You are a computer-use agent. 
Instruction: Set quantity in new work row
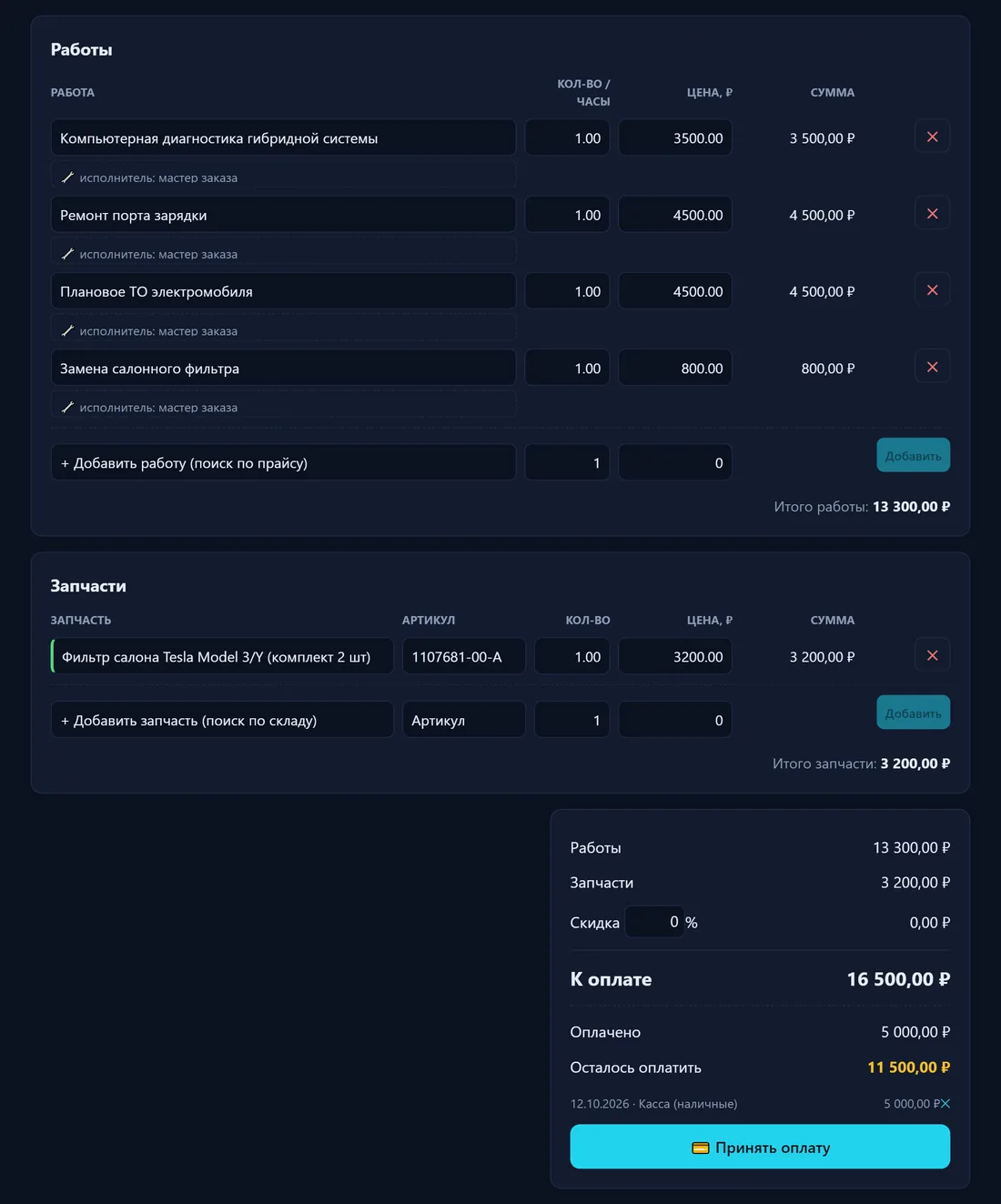[x=567, y=462]
